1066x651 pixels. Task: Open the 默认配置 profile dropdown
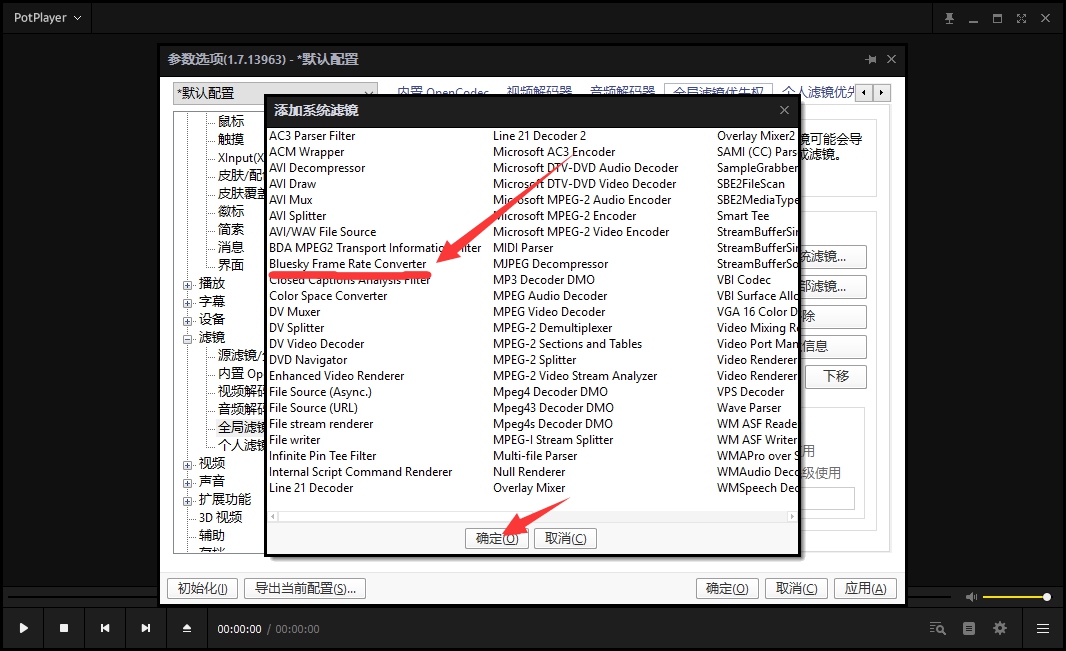point(275,93)
